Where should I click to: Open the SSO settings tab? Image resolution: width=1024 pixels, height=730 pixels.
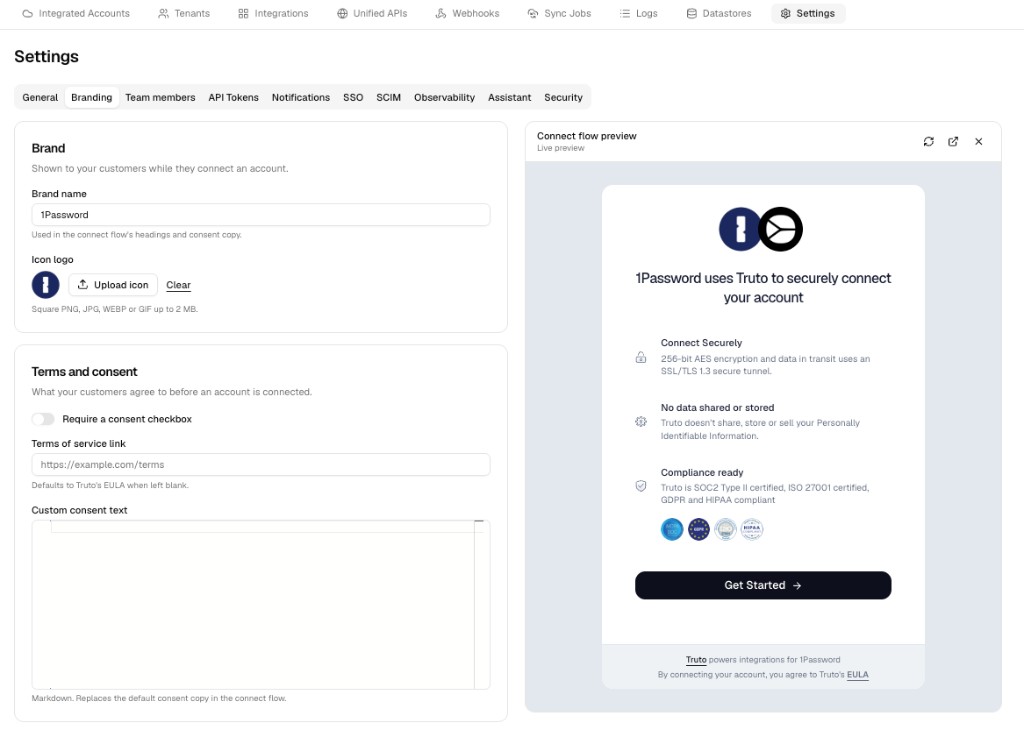(353, 97)
